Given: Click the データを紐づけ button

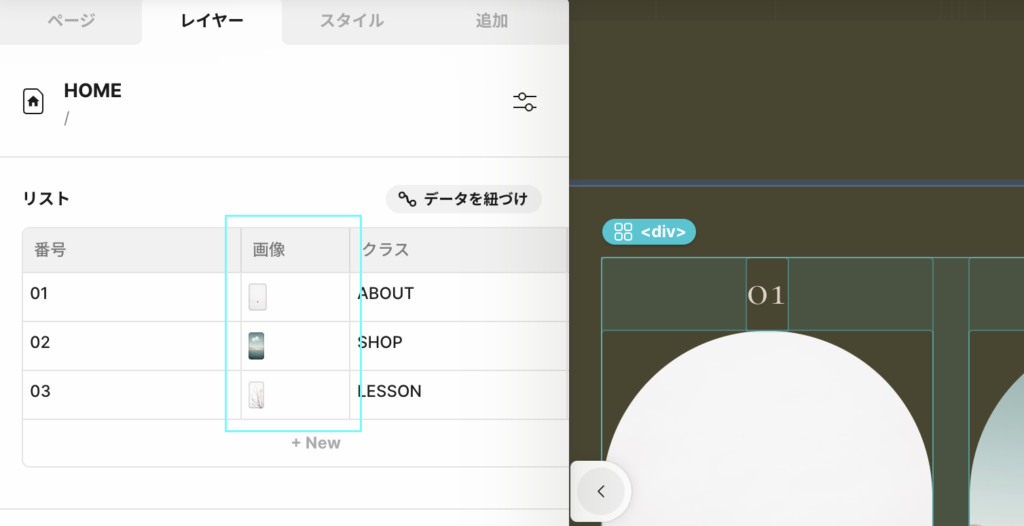Looking at the screenshot, I should (x=464, y=199).
